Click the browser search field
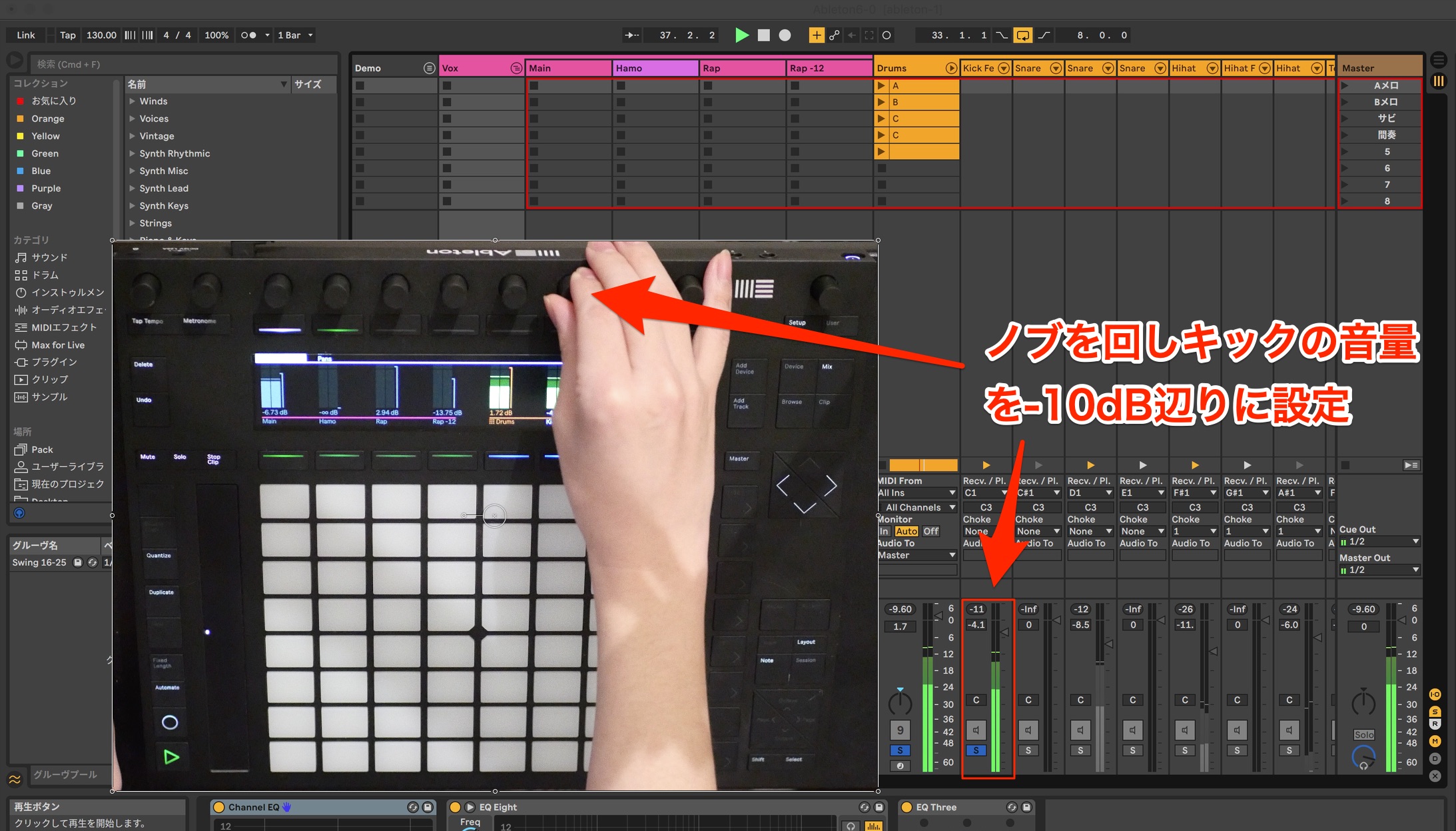The height and width of the screenshot is (831, 1456). pyautogui.click(x=183, y=64)
